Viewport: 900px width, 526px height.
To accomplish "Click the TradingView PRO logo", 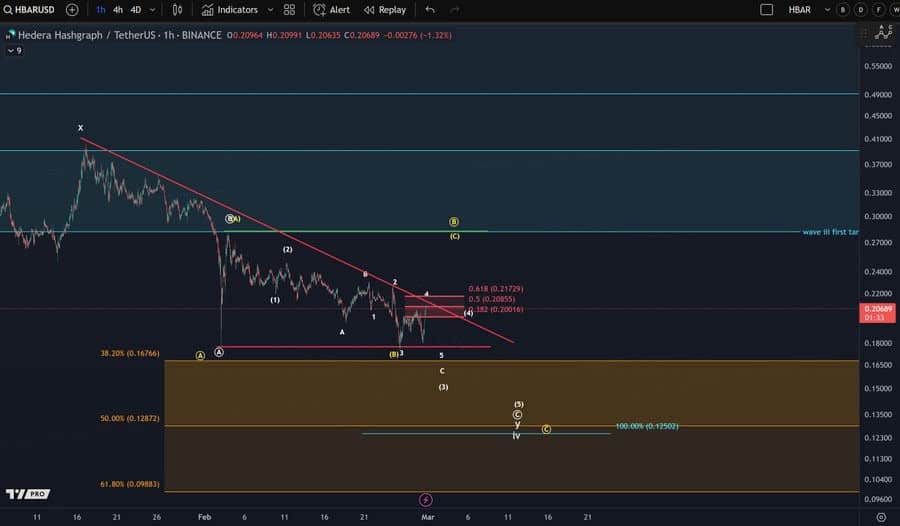I will 28,494.
